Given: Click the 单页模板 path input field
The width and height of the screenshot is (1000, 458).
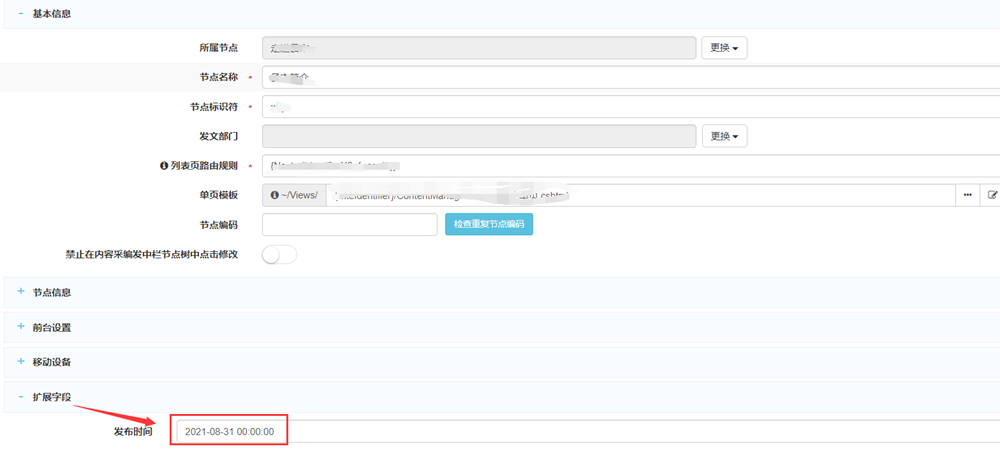Looking at the screenshot, I should click(x=640, y=195).
